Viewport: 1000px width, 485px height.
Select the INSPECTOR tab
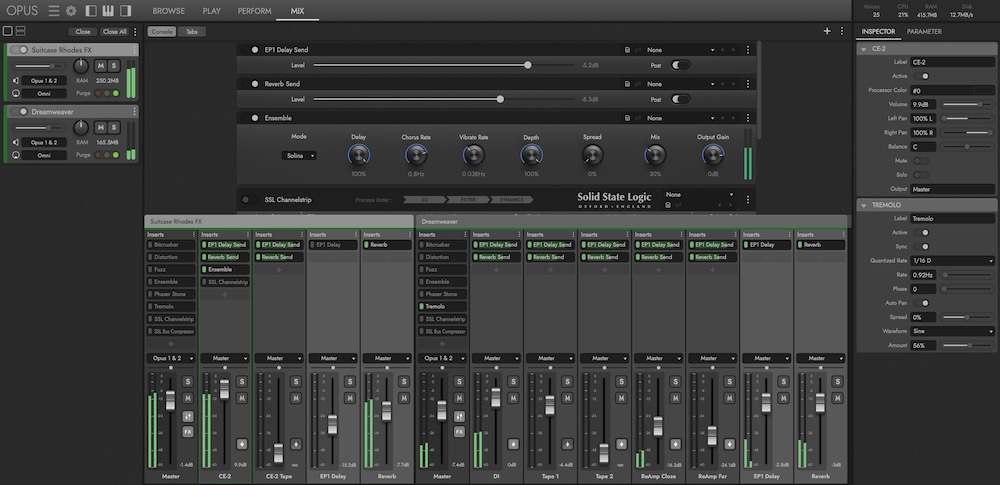(878, 31)
